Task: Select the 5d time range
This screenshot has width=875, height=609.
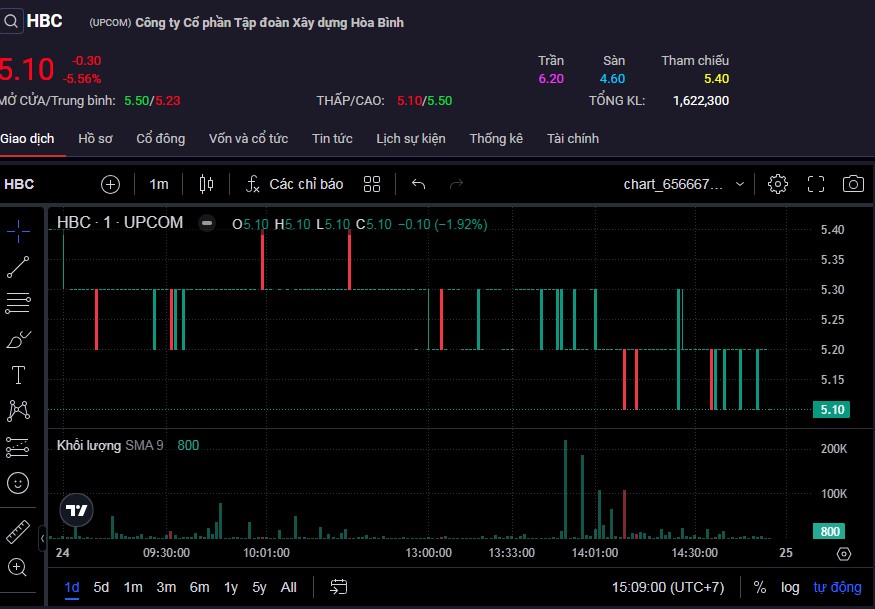Action: click(102, 587)
